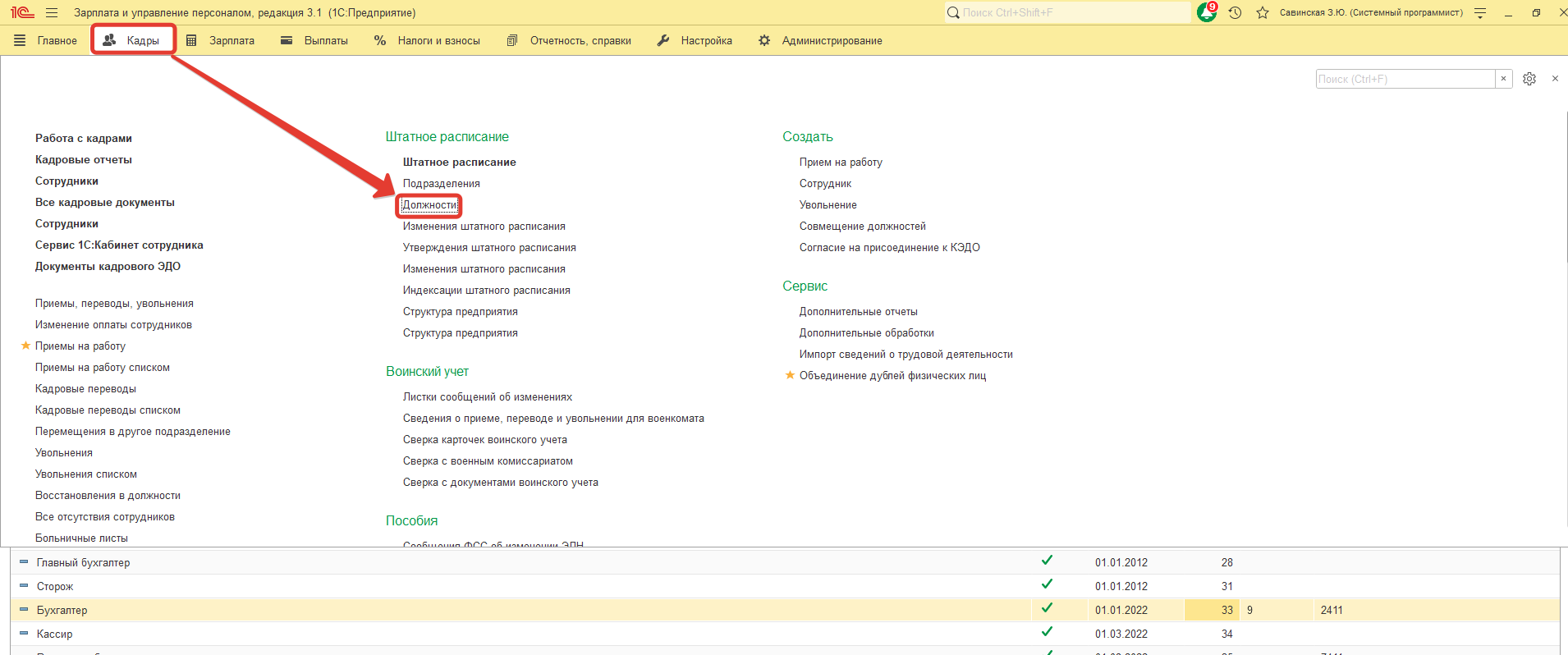Open the title bar panel options dropdown
This screenshot has width=1568, height=655.
click(1480, 12)
